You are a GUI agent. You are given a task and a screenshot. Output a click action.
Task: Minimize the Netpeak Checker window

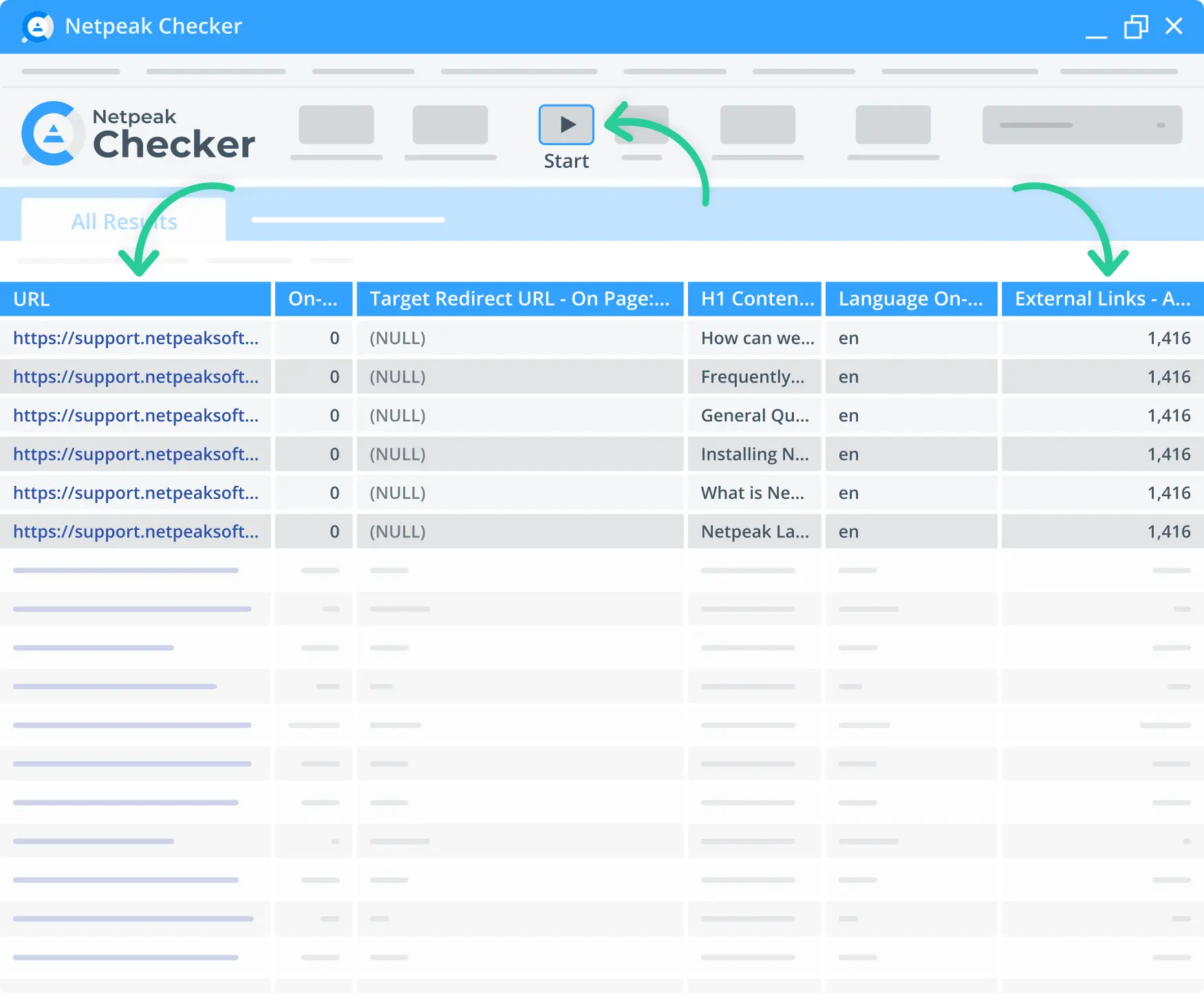(x=1096, y=36)
